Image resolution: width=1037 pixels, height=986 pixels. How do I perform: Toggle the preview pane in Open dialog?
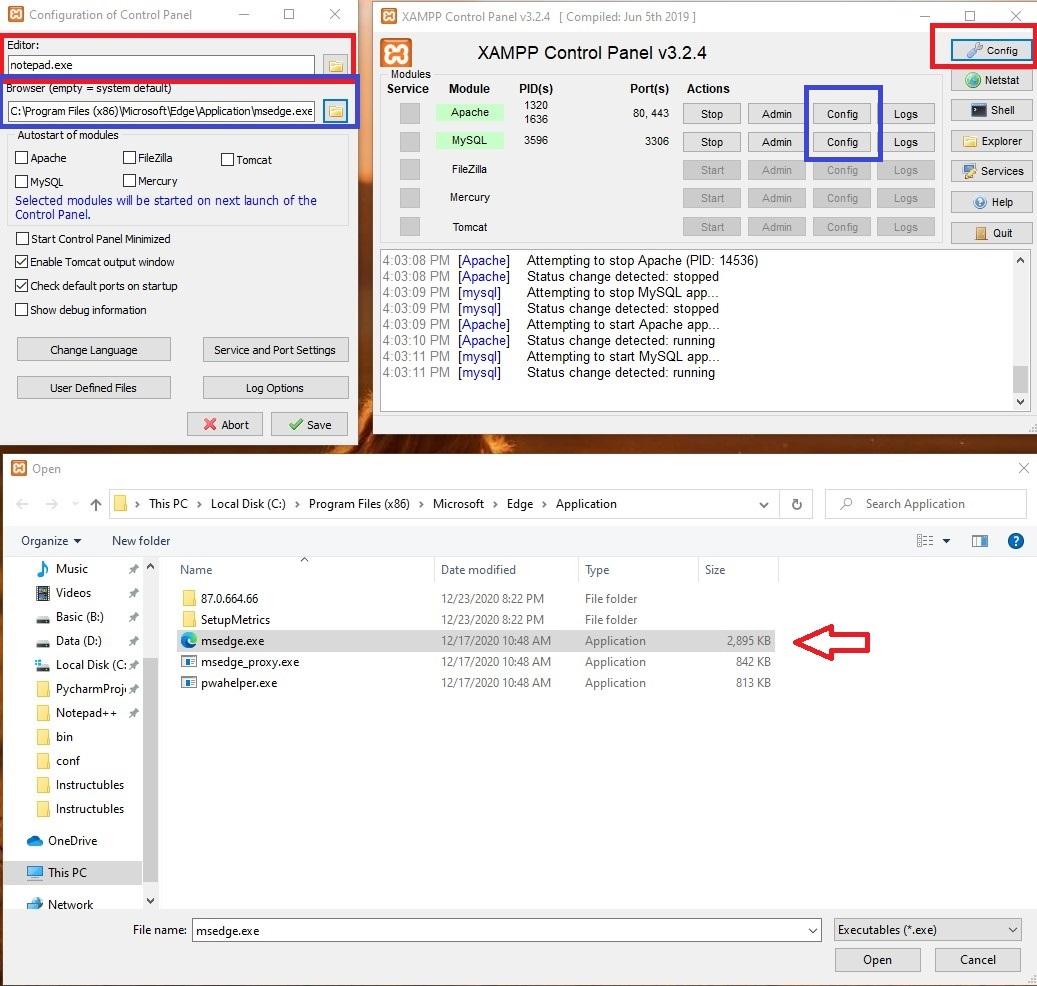(979, 541)
